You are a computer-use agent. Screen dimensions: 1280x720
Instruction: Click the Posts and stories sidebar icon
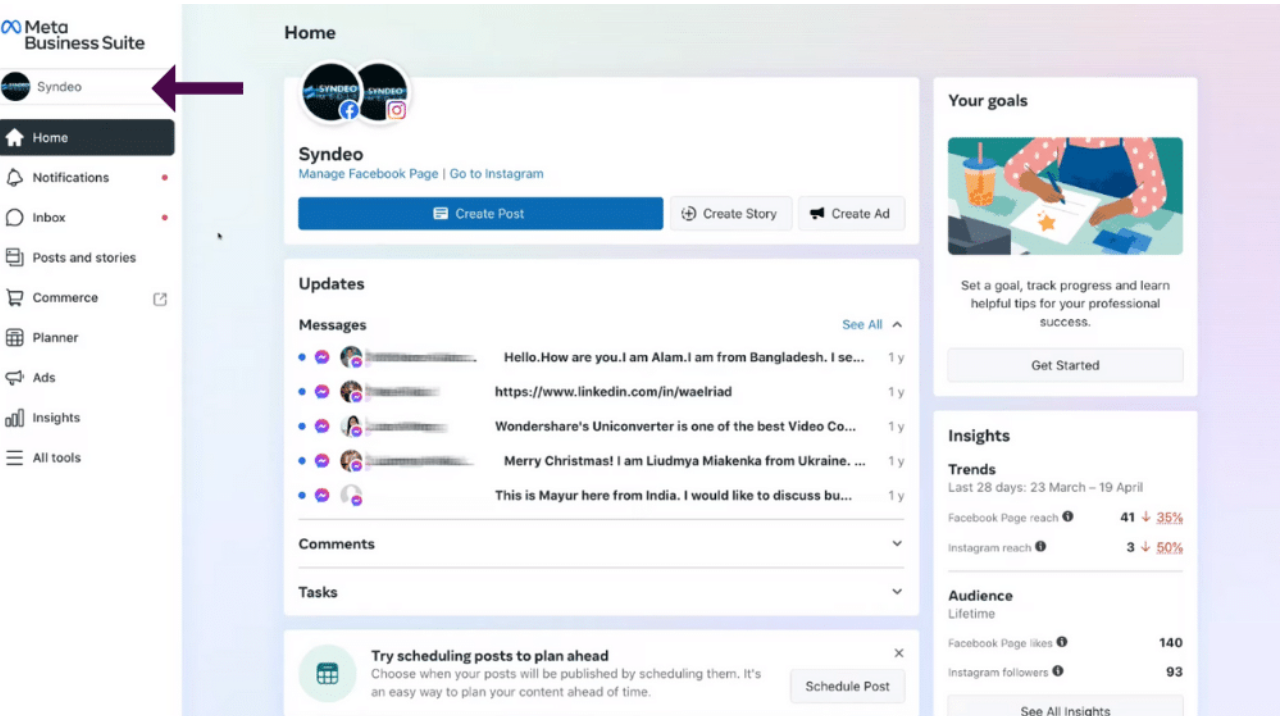[15, 257]
